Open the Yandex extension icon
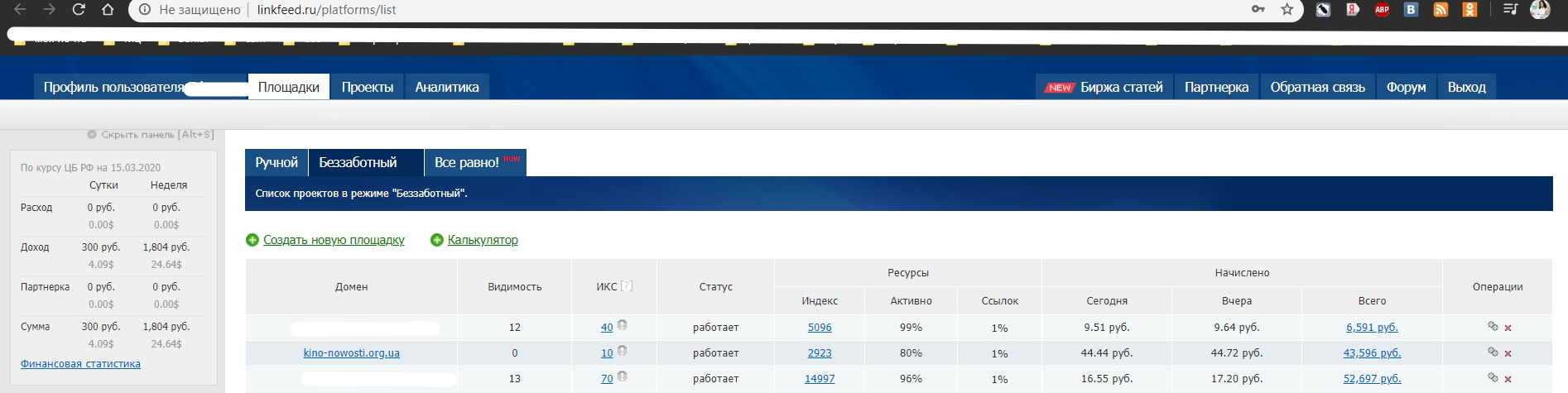Viewport: 1568px width, 393px height. tap(1352, 10)
